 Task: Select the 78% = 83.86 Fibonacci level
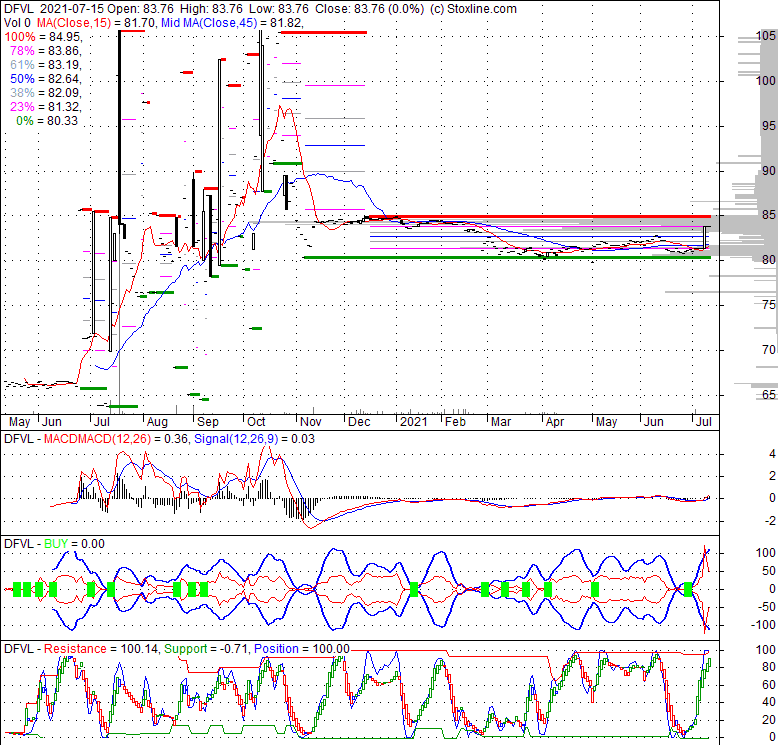46,51
